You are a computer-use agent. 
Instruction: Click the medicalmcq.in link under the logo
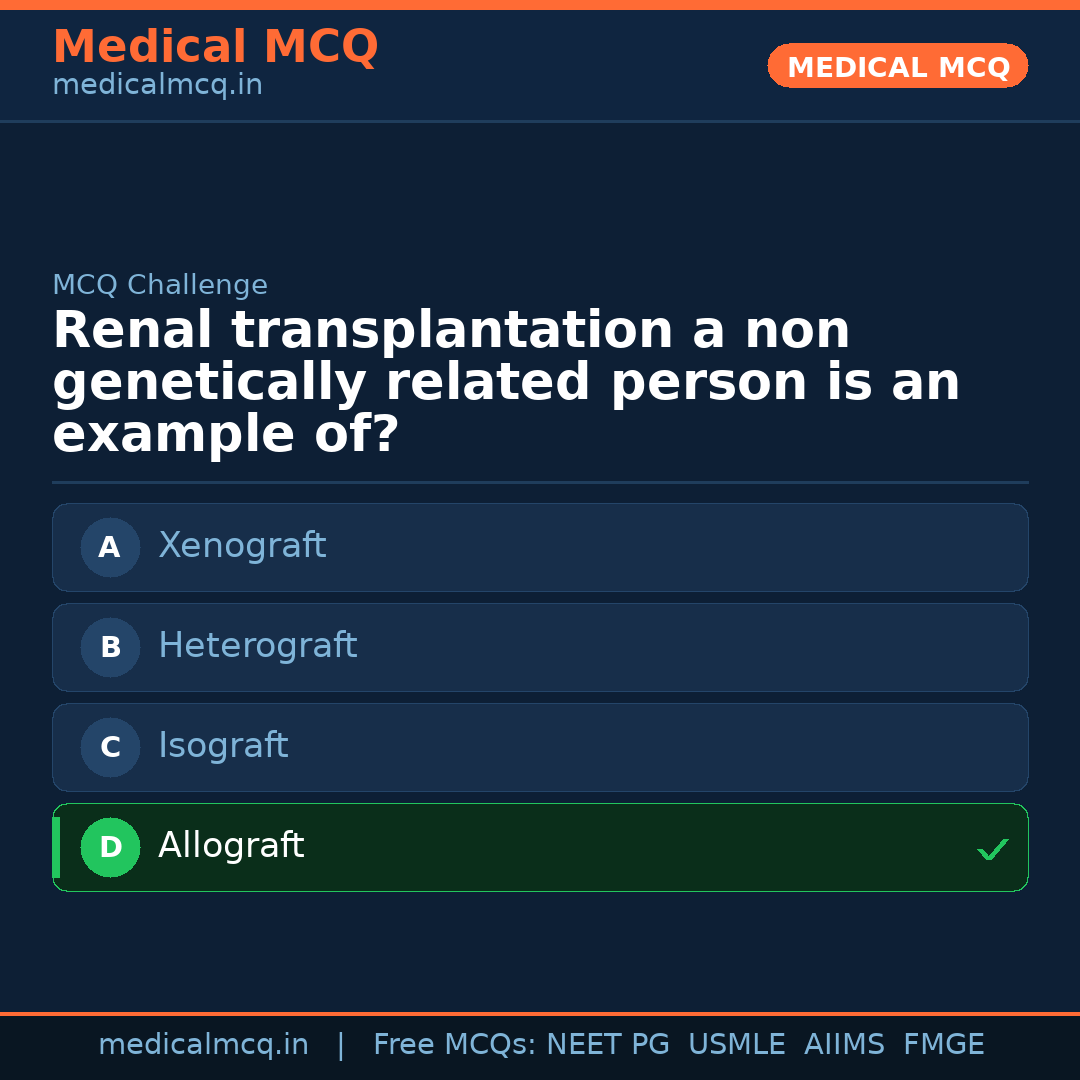pyautogui.click(x=157, y=85)
